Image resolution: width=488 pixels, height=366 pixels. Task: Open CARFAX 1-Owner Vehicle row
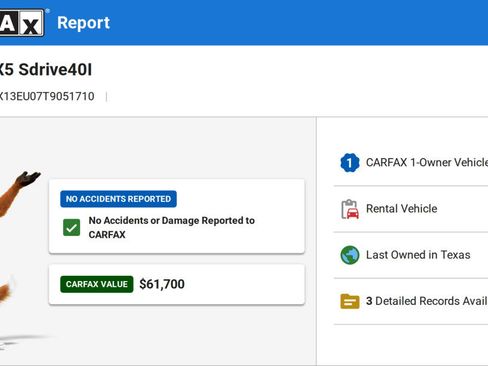pos(411,163)
